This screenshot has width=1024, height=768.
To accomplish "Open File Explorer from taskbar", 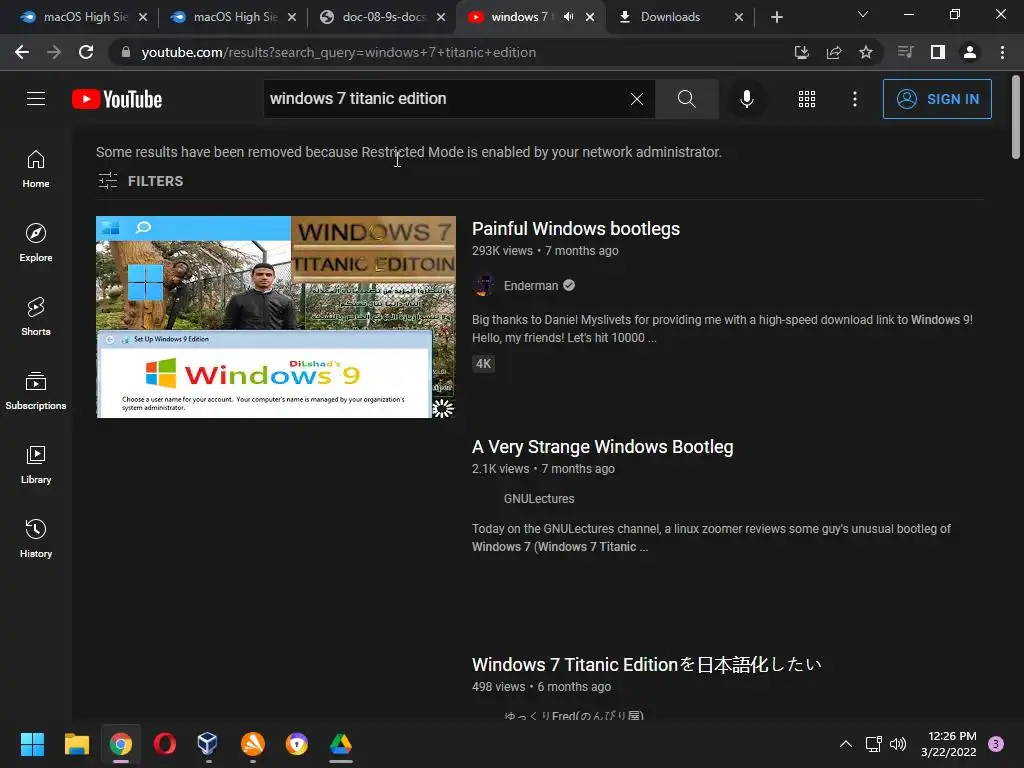I will pos(76,744).
